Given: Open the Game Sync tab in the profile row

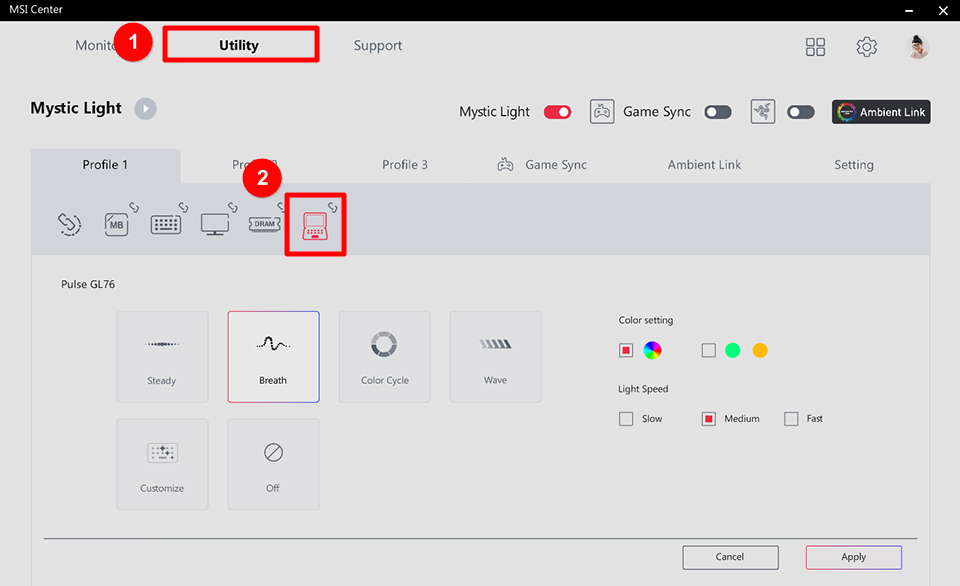Looking at the screenshot, I should 542,165.
